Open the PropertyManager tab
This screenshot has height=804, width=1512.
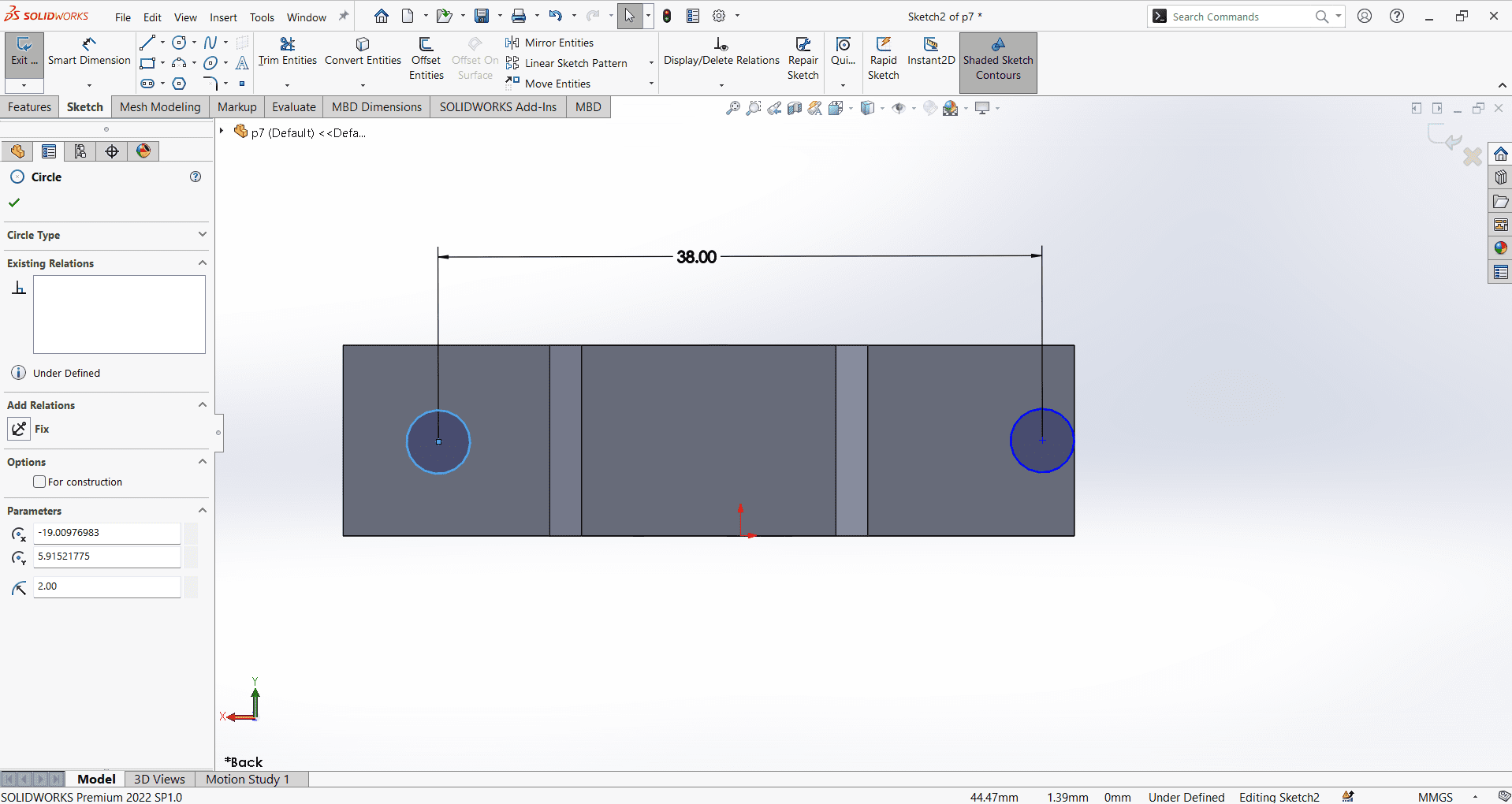click(49, 151)
